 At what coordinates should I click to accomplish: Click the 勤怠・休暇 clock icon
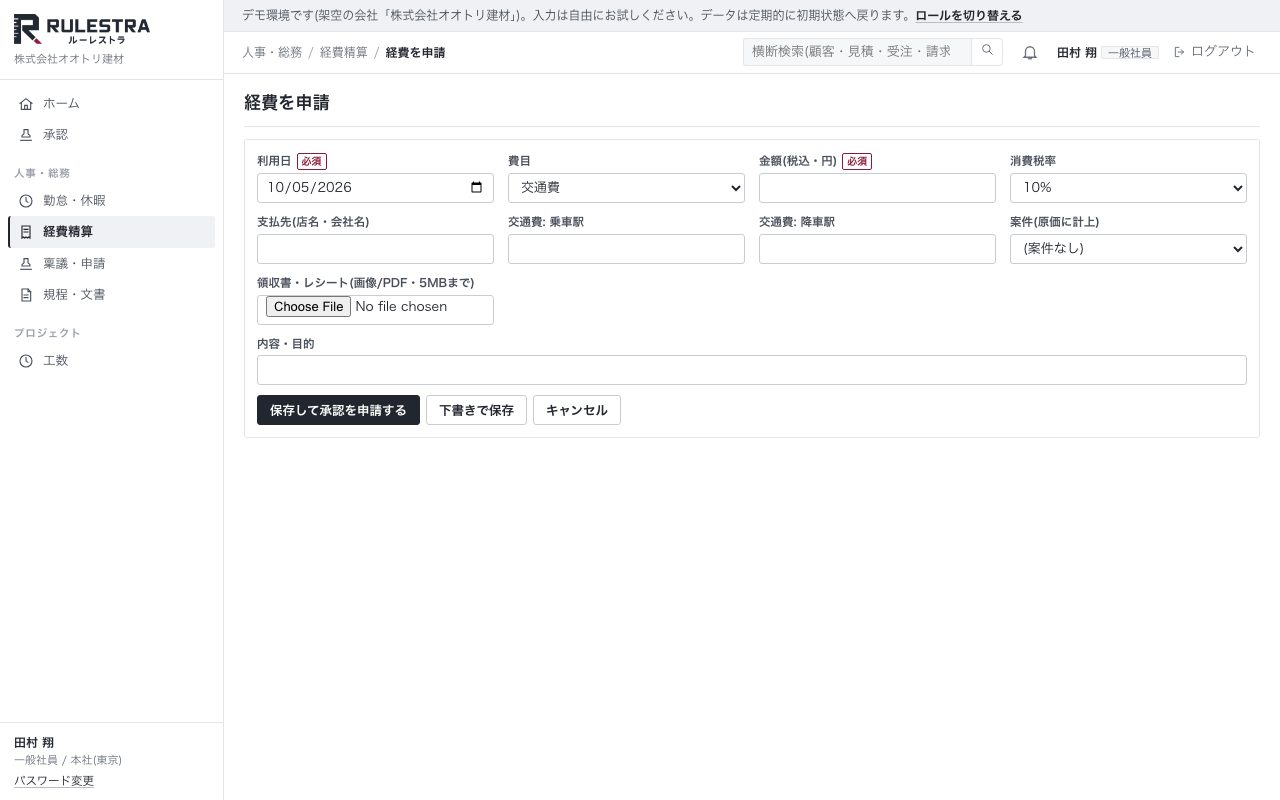(x=26, y=201)
